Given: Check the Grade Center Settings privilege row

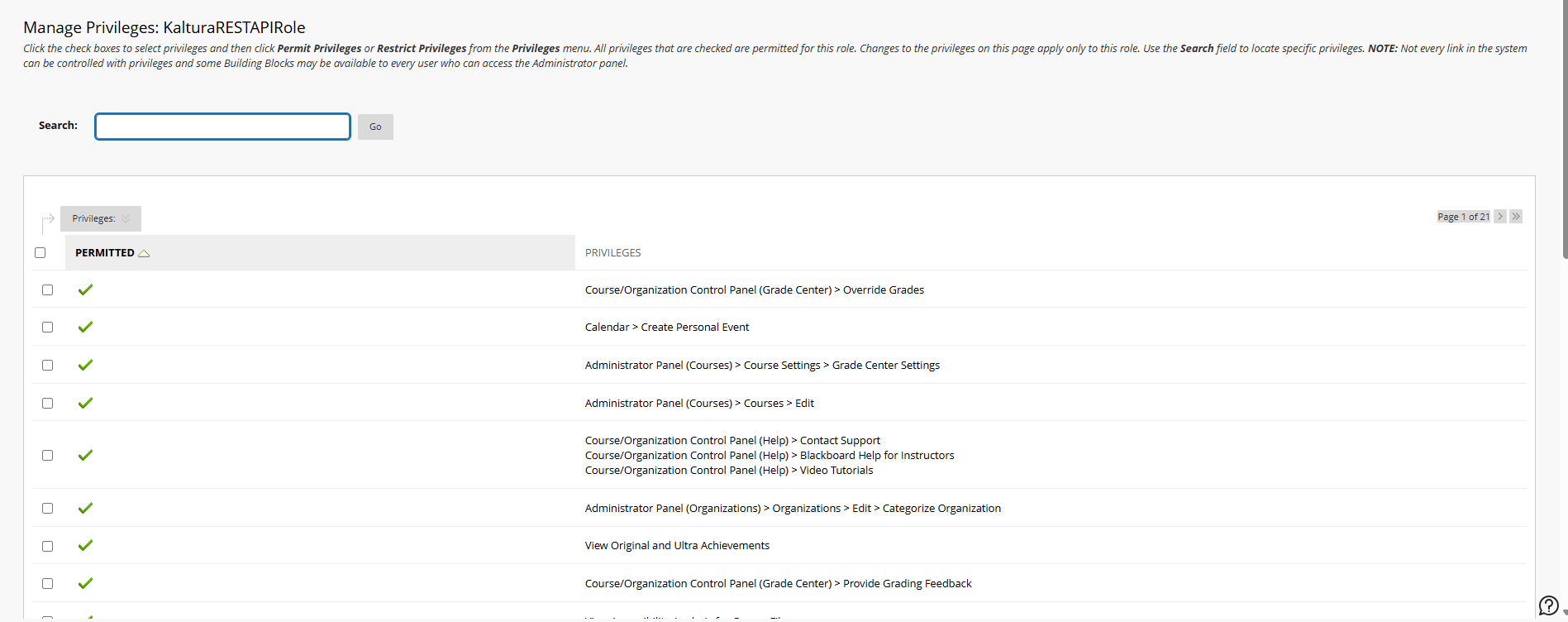Looking at the screenshot, I should pos(48,365).
